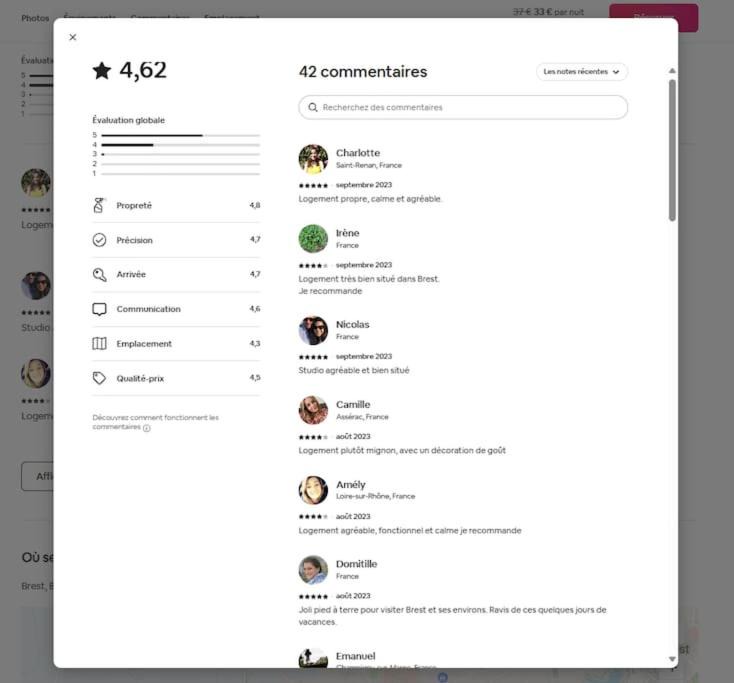734x683 pixels.
Task: Click the scrollbar up arrow of reviews
Action: (672, 71)
